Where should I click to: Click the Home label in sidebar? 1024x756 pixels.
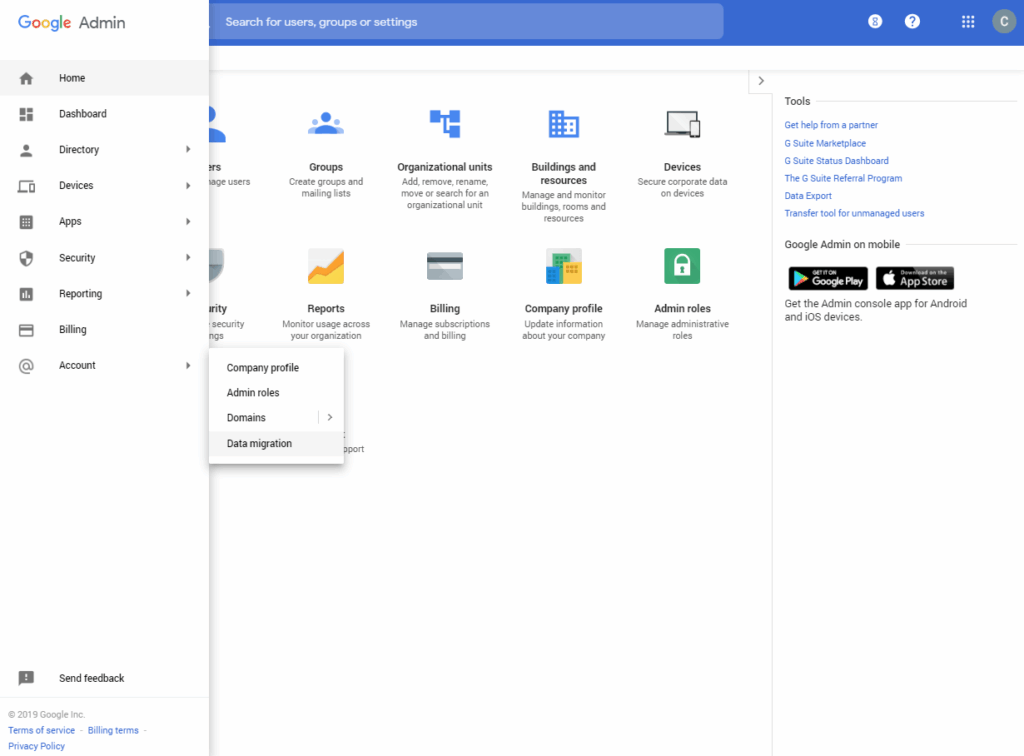[x=72, y=78]
